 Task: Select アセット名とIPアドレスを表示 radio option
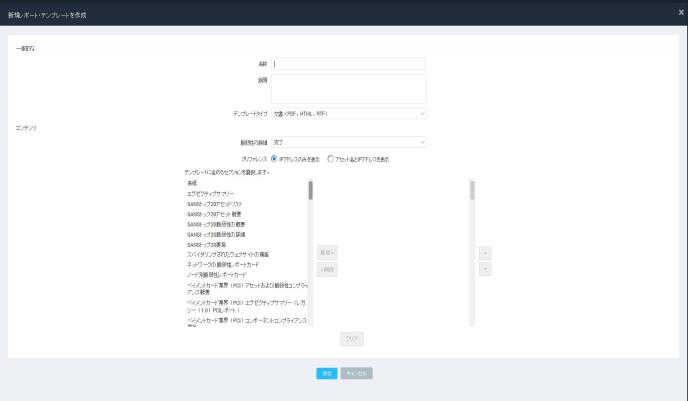[x=330, y=159]
